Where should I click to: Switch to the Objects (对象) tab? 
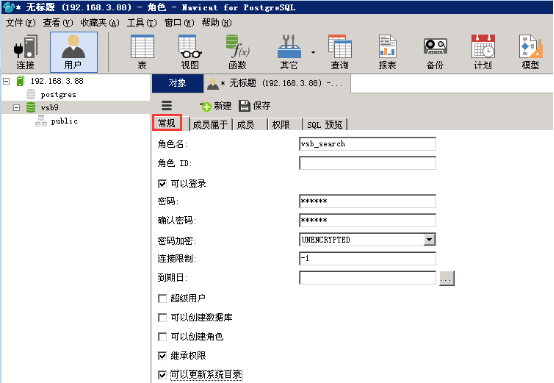point(178,83)
